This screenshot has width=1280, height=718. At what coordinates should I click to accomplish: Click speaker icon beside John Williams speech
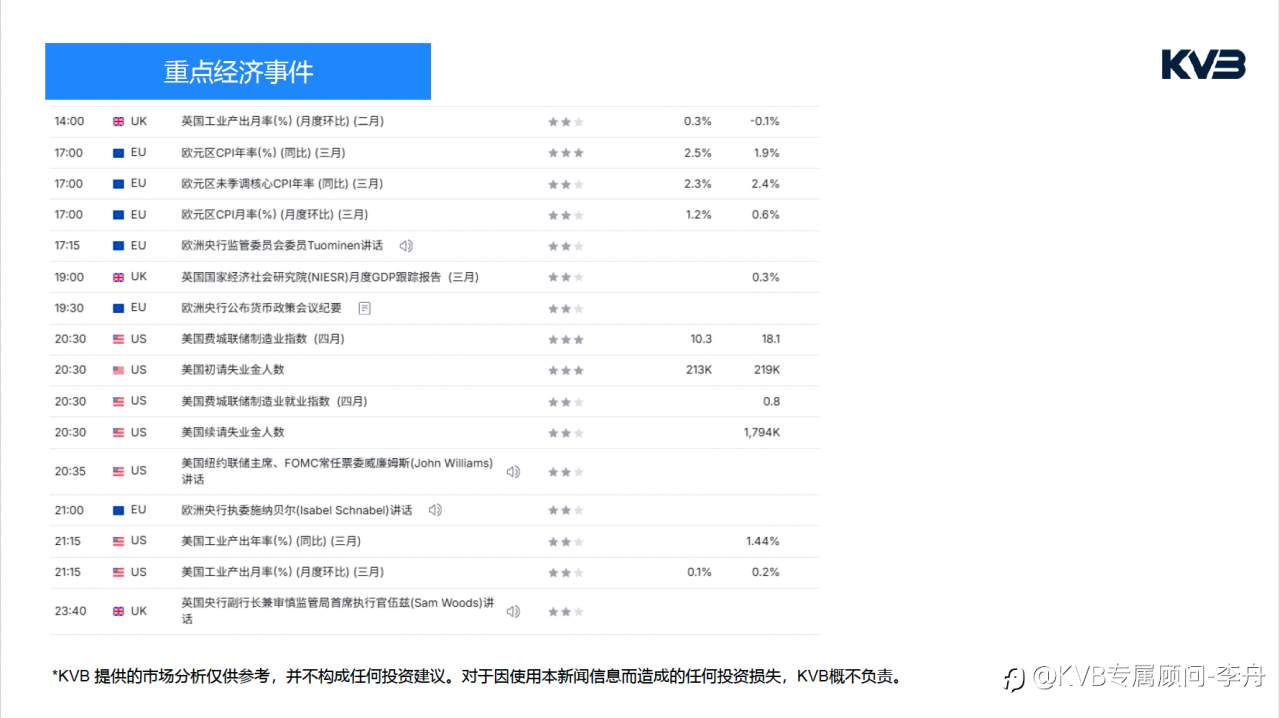pyautogui.click(x=513, y=470)
